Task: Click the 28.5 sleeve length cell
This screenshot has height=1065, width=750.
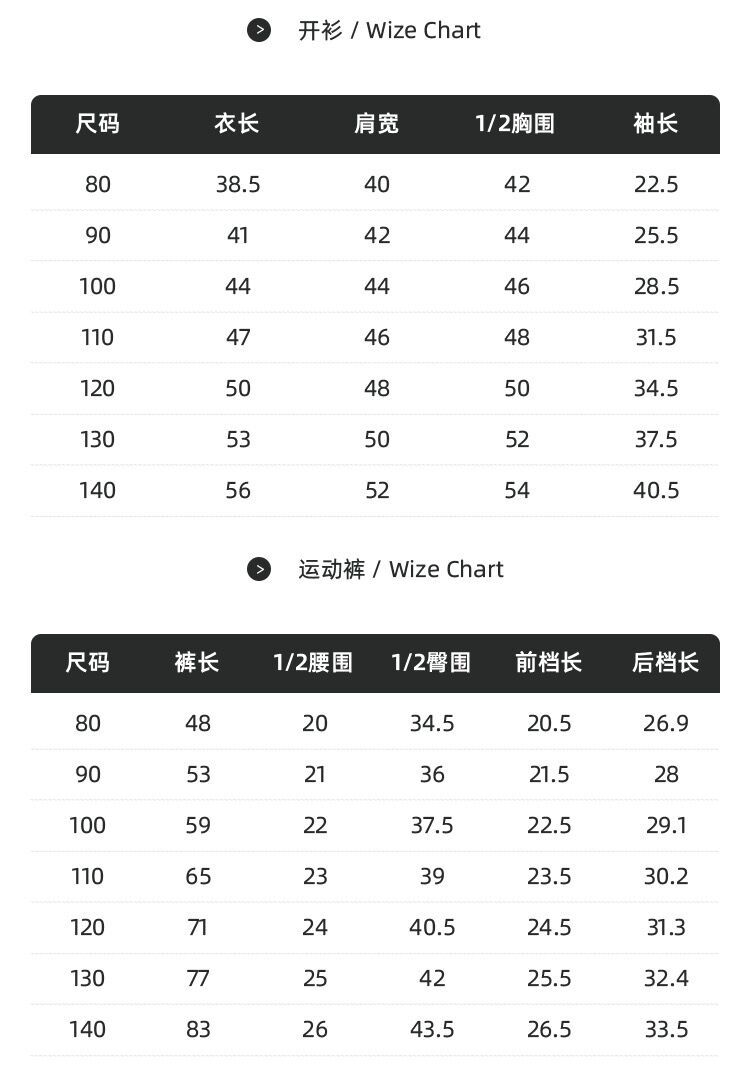Action: coord(656,286)
